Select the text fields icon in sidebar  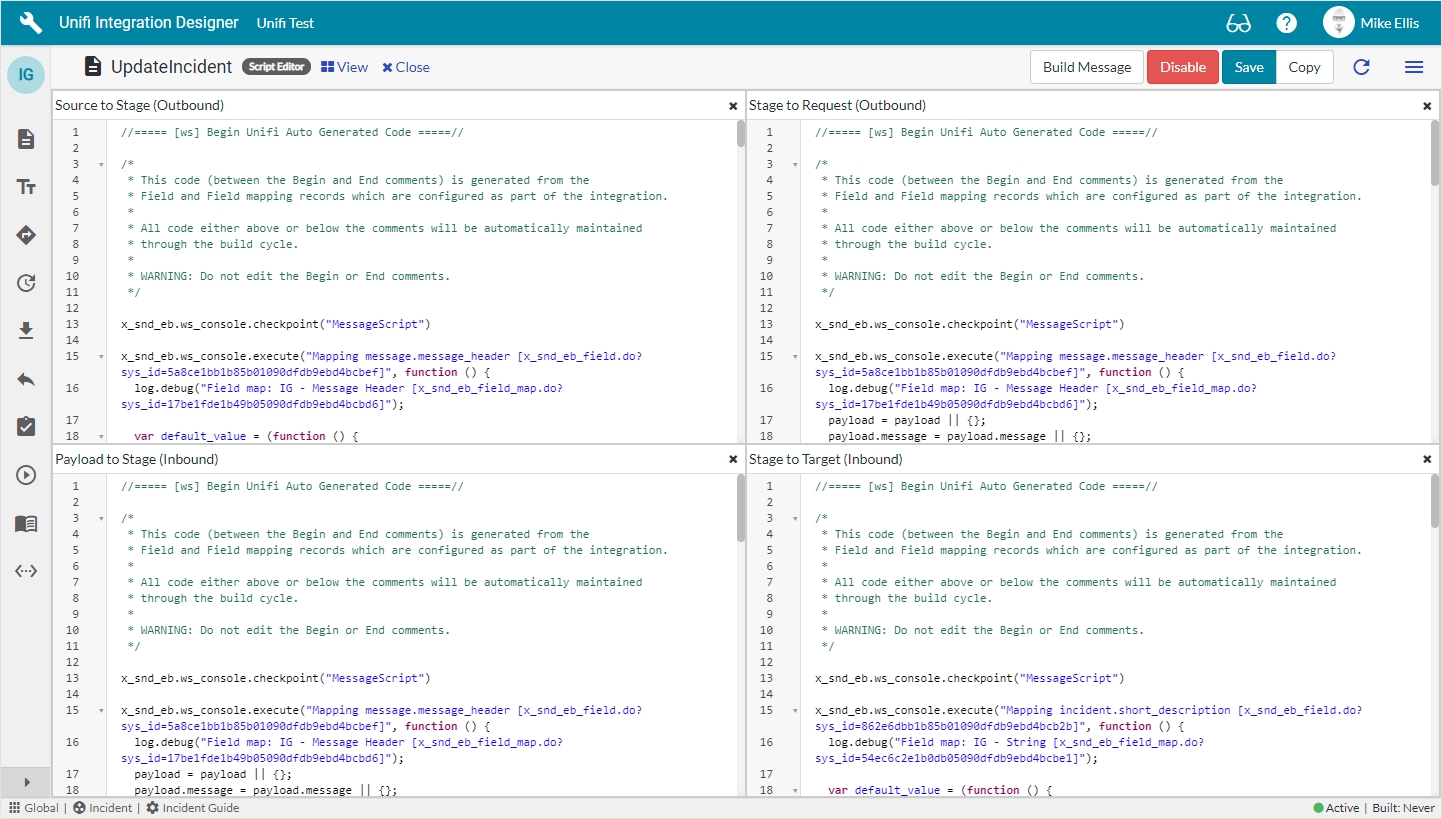coord(26,187)
